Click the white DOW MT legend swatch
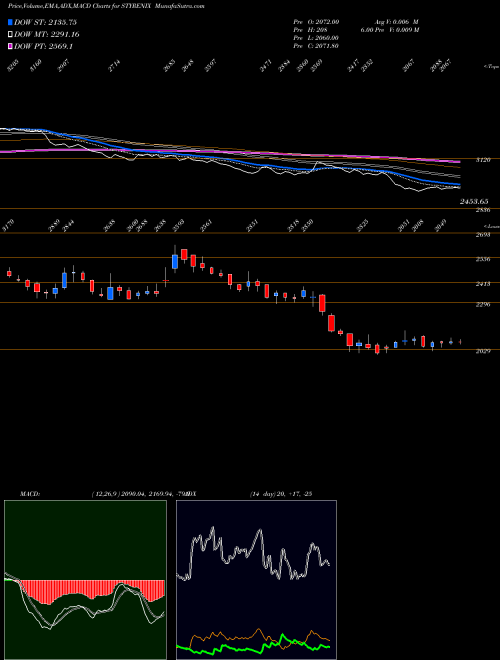The image size is (500, 660). (11, 35)
